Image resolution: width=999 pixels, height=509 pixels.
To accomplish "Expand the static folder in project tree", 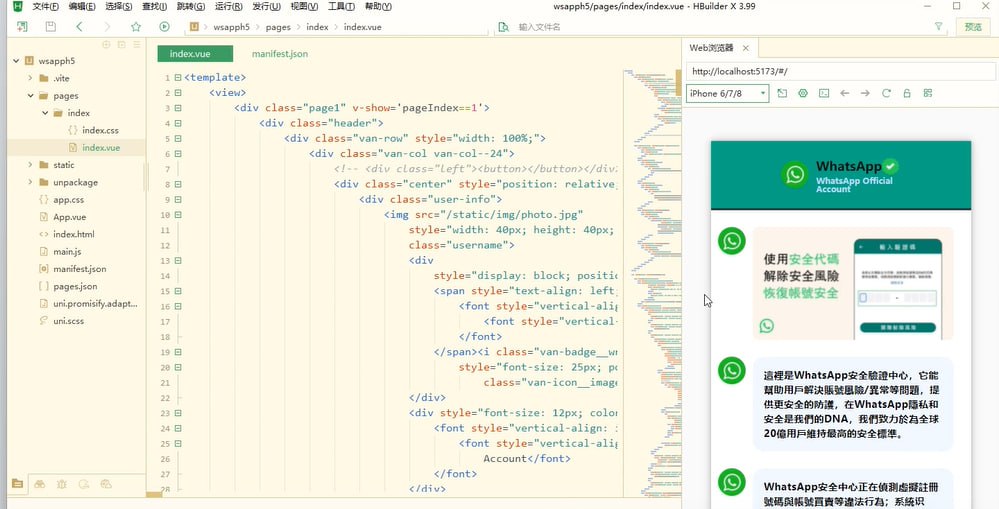I will click(30, 165).
